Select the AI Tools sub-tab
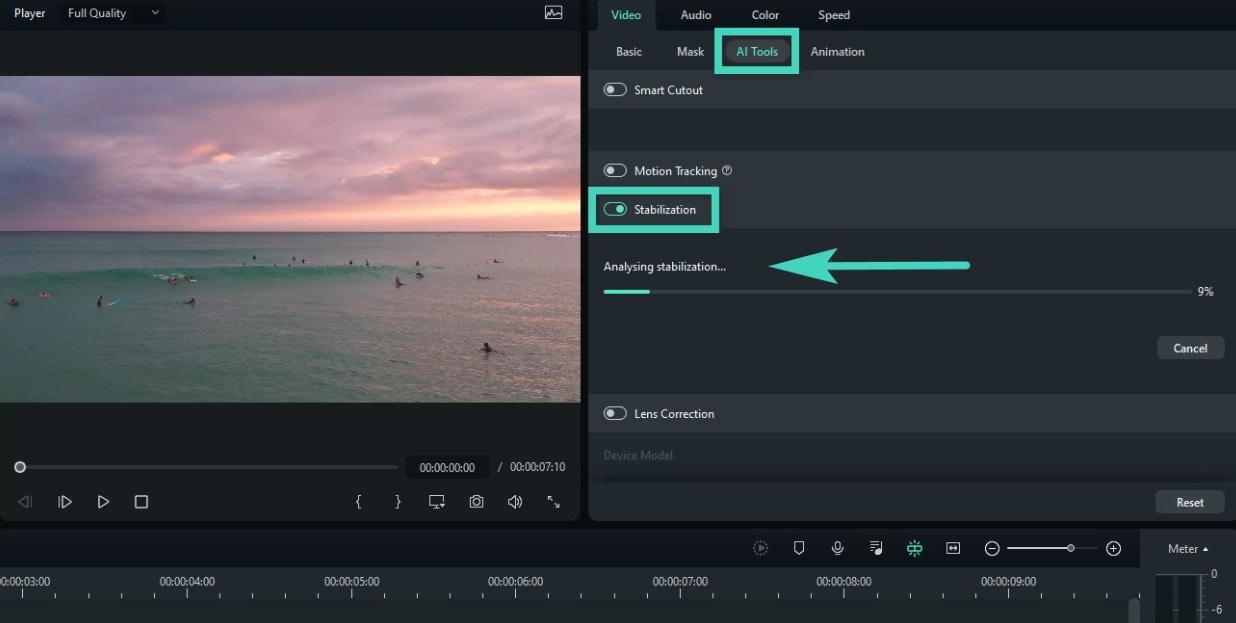Screen dimensions: 1236x623 coord(757,51)
